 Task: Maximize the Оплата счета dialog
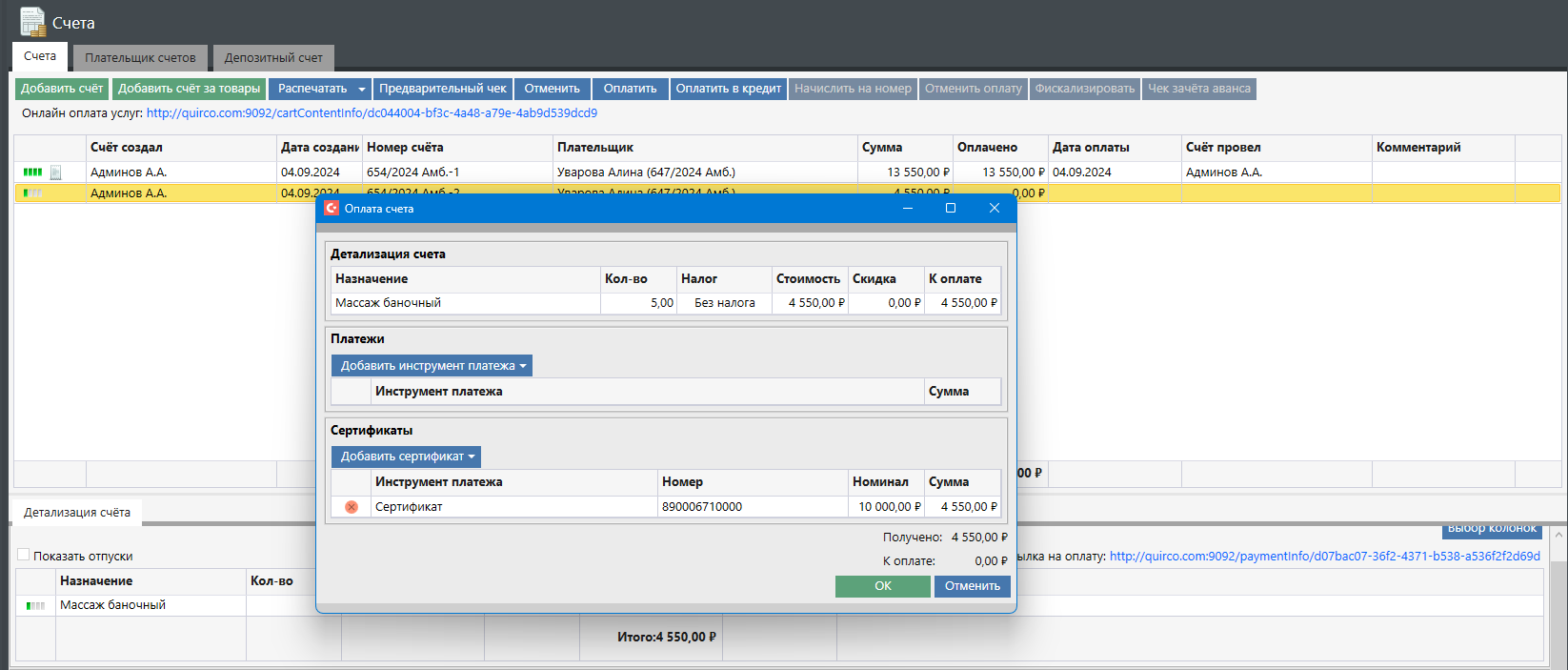pyautogui.click(x=950, y=208)
